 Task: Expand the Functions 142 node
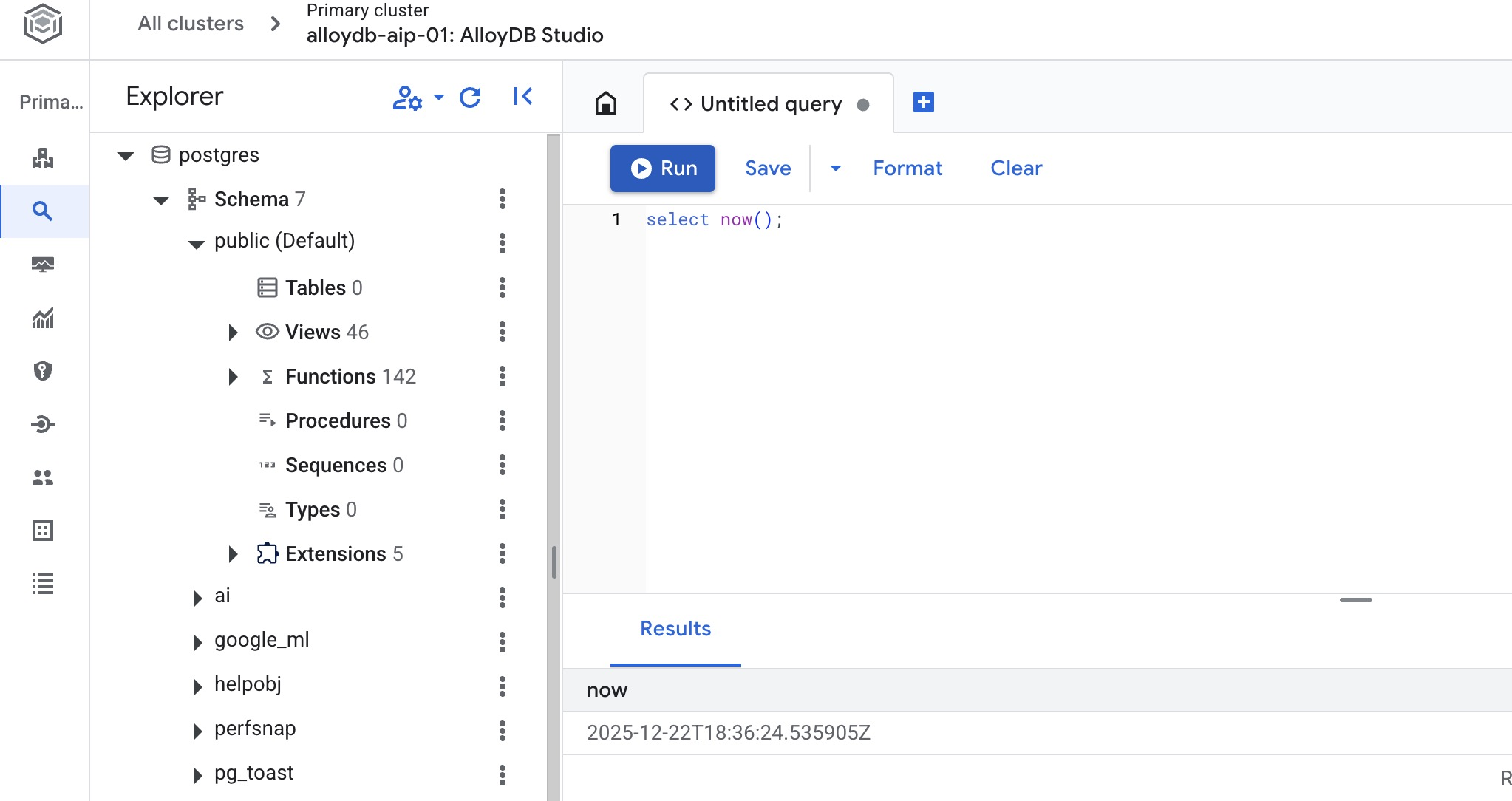click(x=233, y=377)
